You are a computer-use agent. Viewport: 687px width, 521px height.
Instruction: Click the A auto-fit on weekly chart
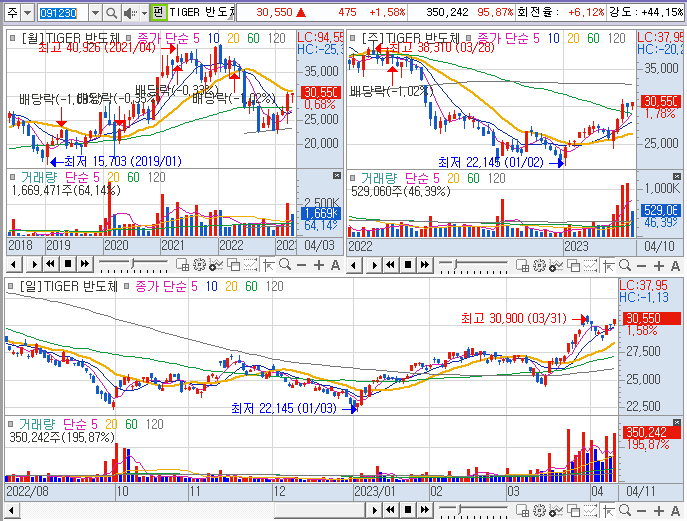(x=675, y=266)
